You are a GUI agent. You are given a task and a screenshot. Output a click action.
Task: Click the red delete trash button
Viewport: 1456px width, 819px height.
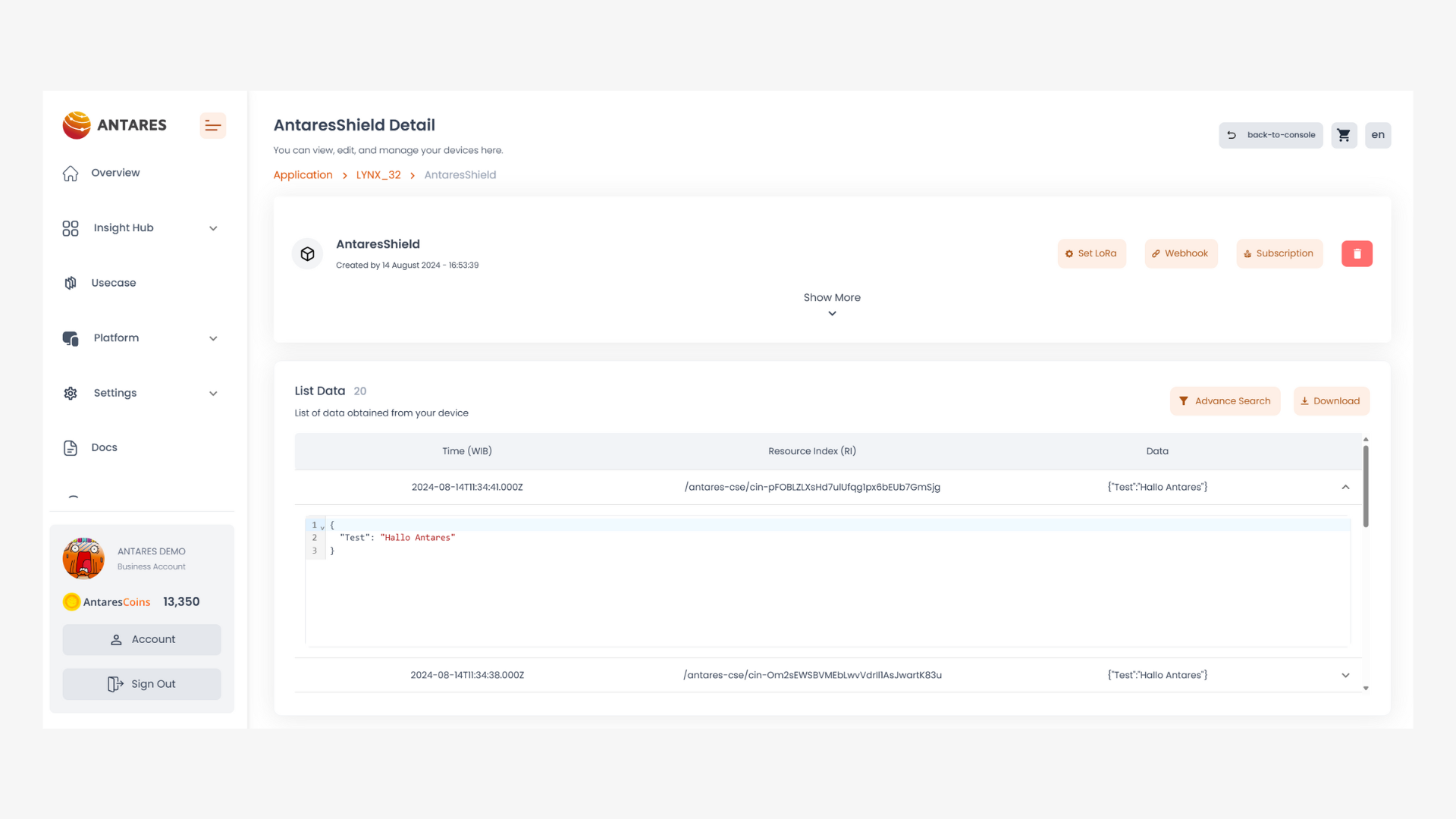[1357, 253]
